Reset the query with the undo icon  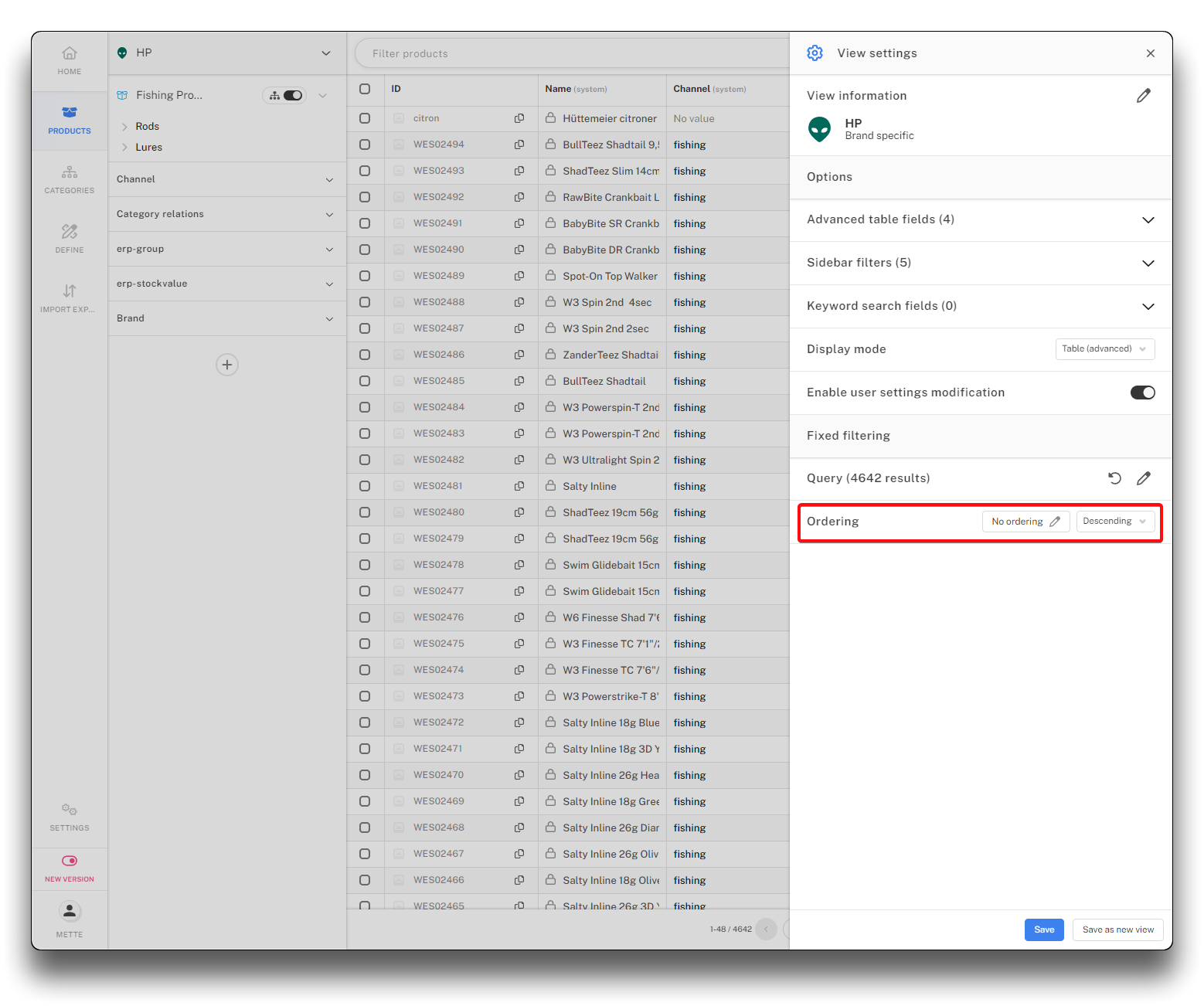1114,478
